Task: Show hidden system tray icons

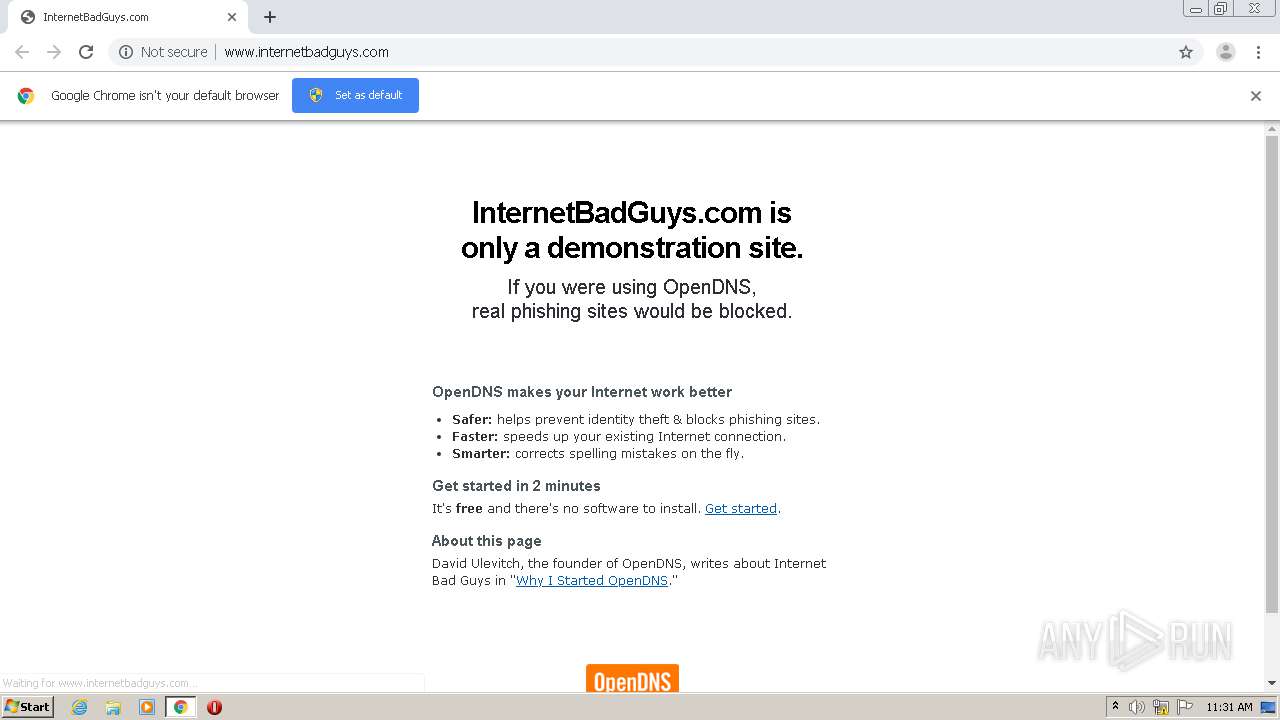Action: tap(1115, 707)
